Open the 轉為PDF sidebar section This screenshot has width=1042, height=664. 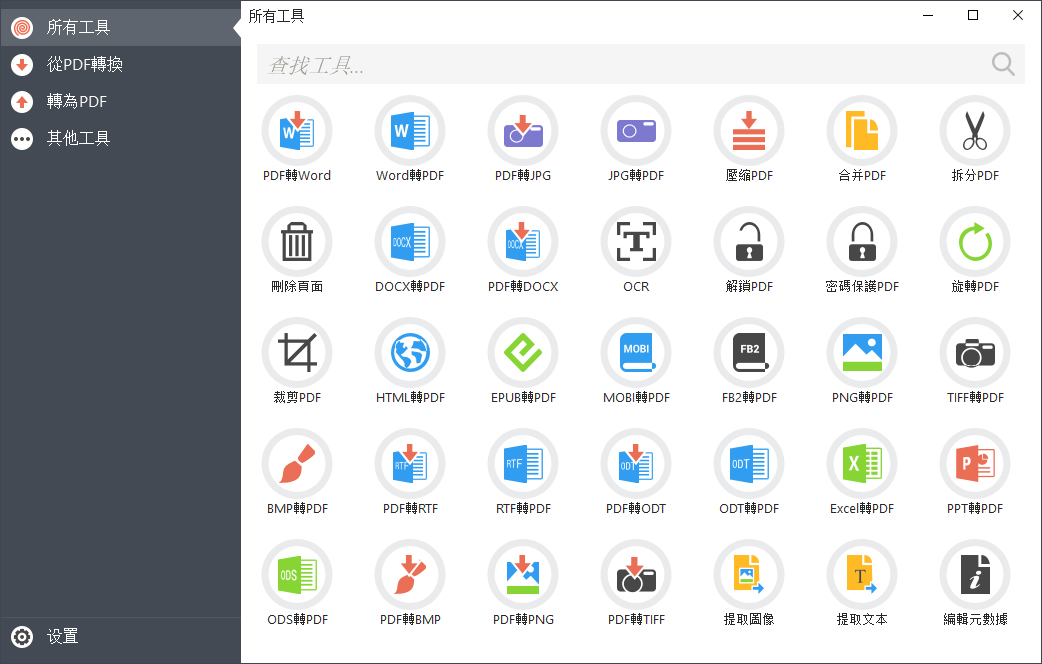pos(80,101)
